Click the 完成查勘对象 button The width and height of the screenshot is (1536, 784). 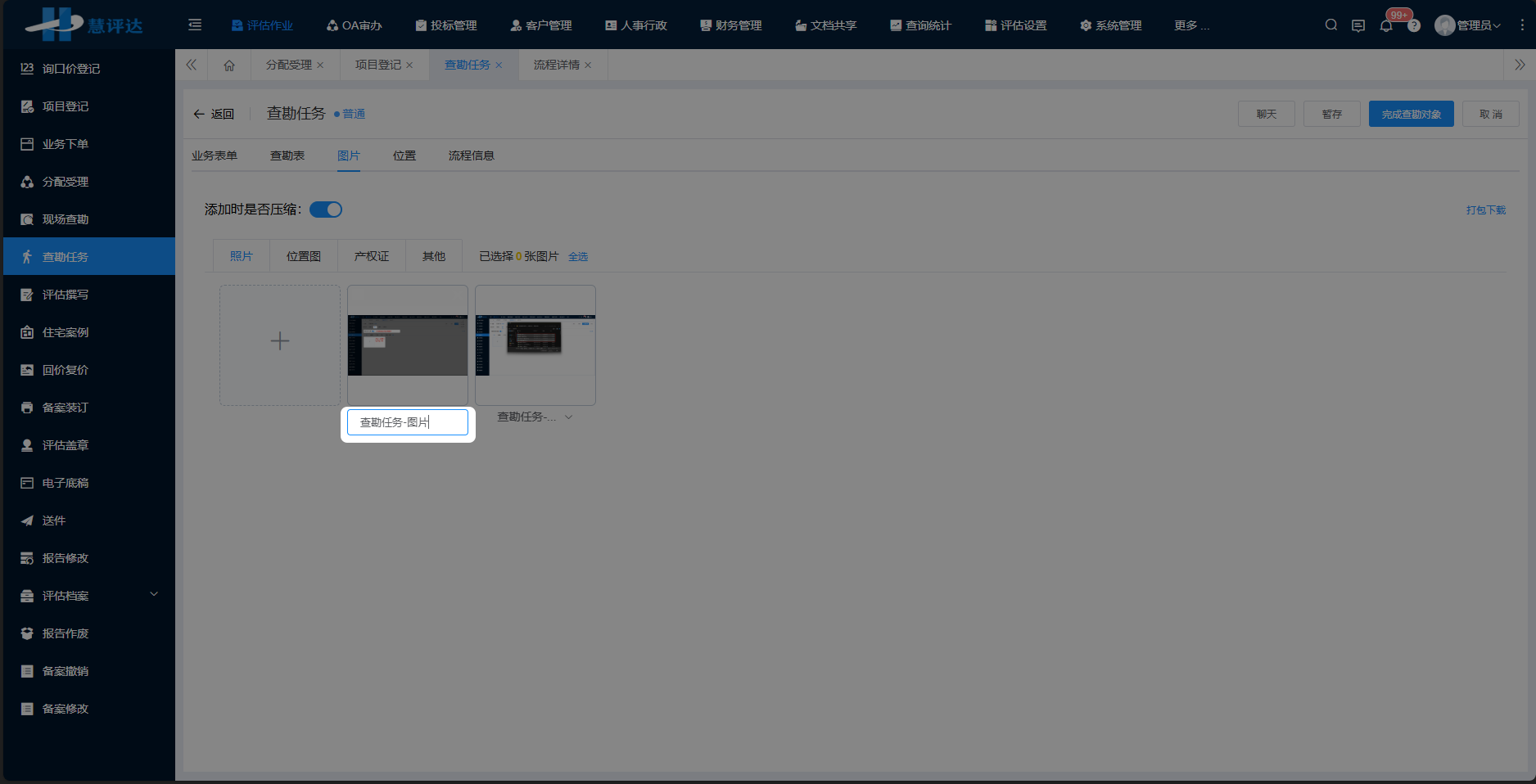pos(1411,115)
